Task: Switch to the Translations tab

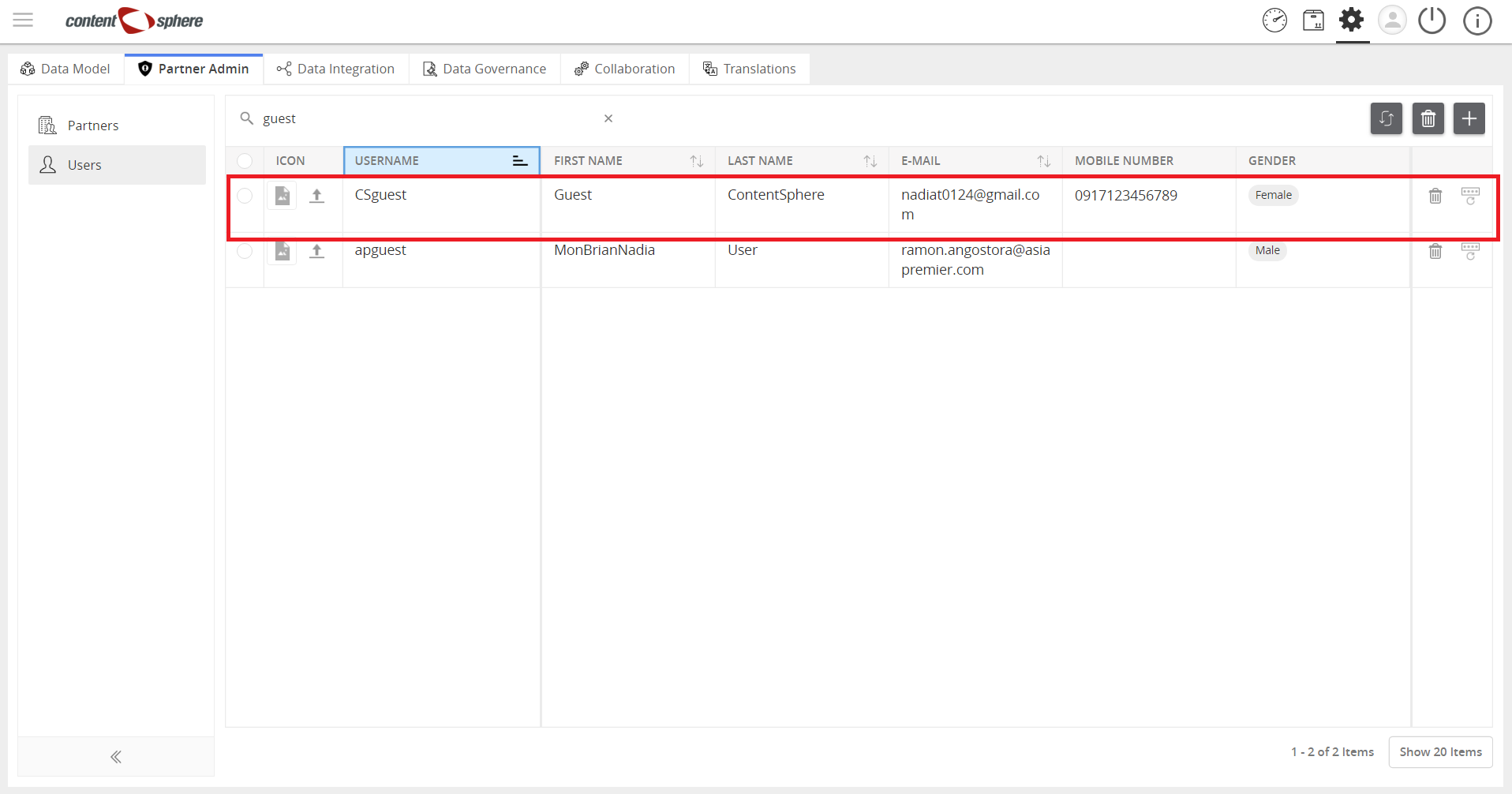Action: pyautogui.click(x=750, y=69)
